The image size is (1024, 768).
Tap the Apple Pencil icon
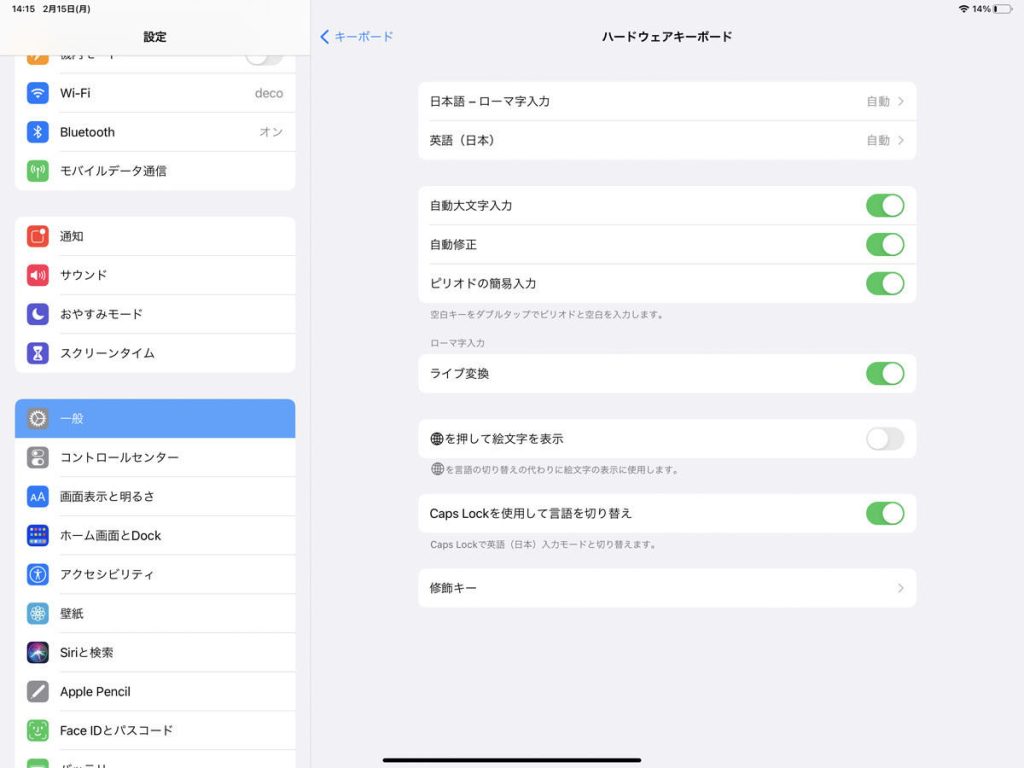point(38,691)
